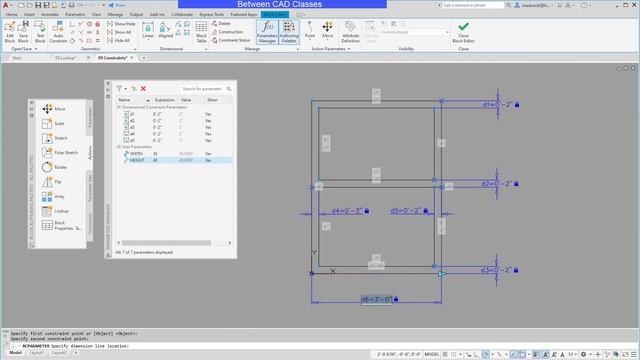Toggle MODEL space button in status bar

click(x=431, y=354)
